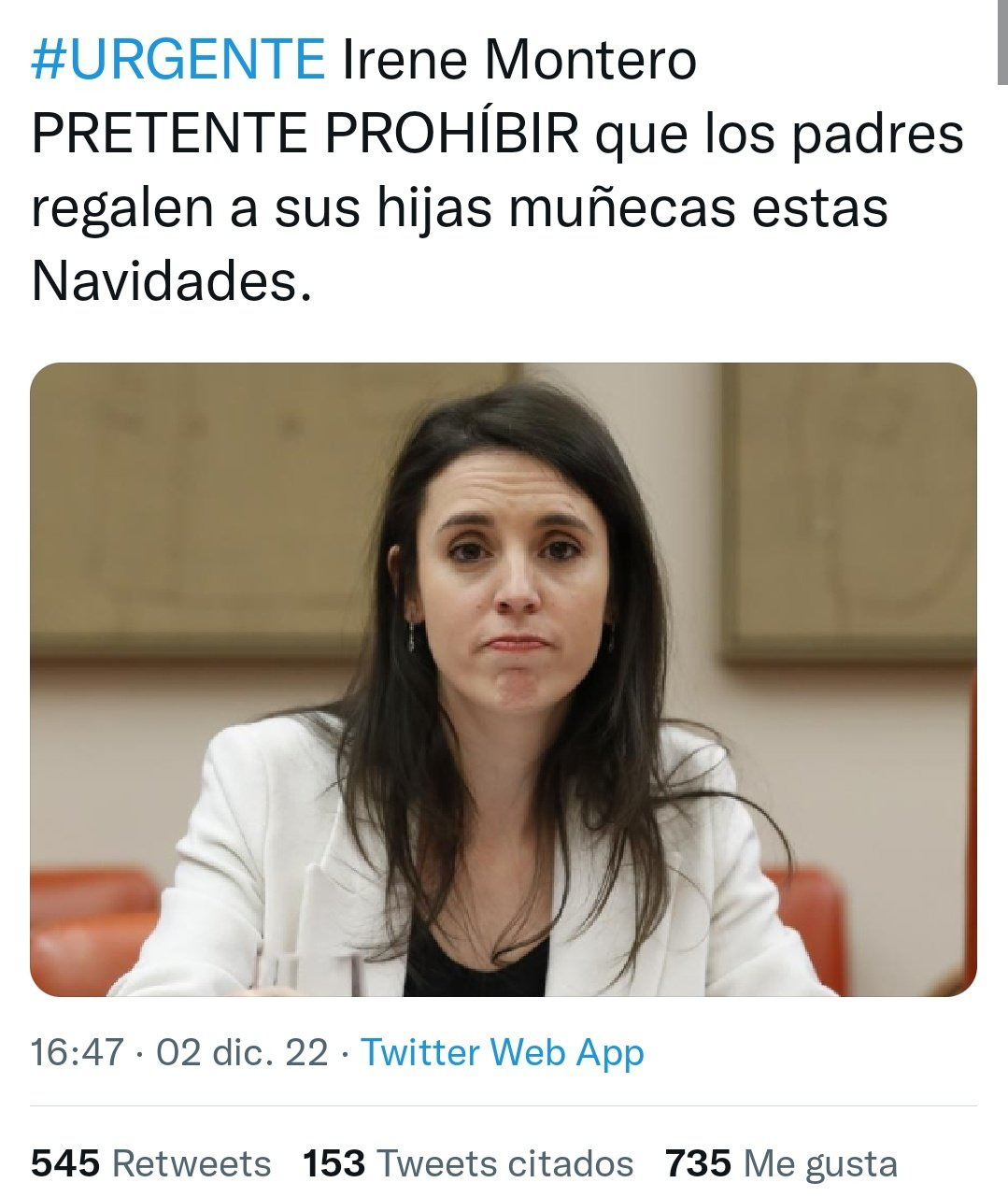Screen dimensions: 1008x1197
Task: Click the bold number 545
Action: 65,1163
